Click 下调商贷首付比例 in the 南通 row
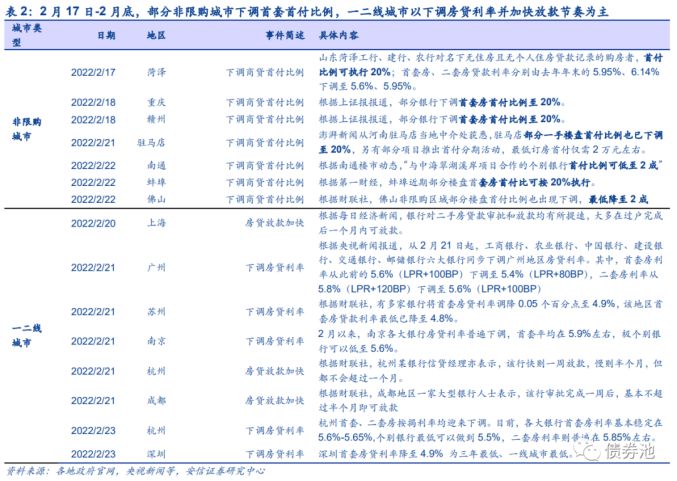Screen dimensions: 677x481 coord(265,165)
